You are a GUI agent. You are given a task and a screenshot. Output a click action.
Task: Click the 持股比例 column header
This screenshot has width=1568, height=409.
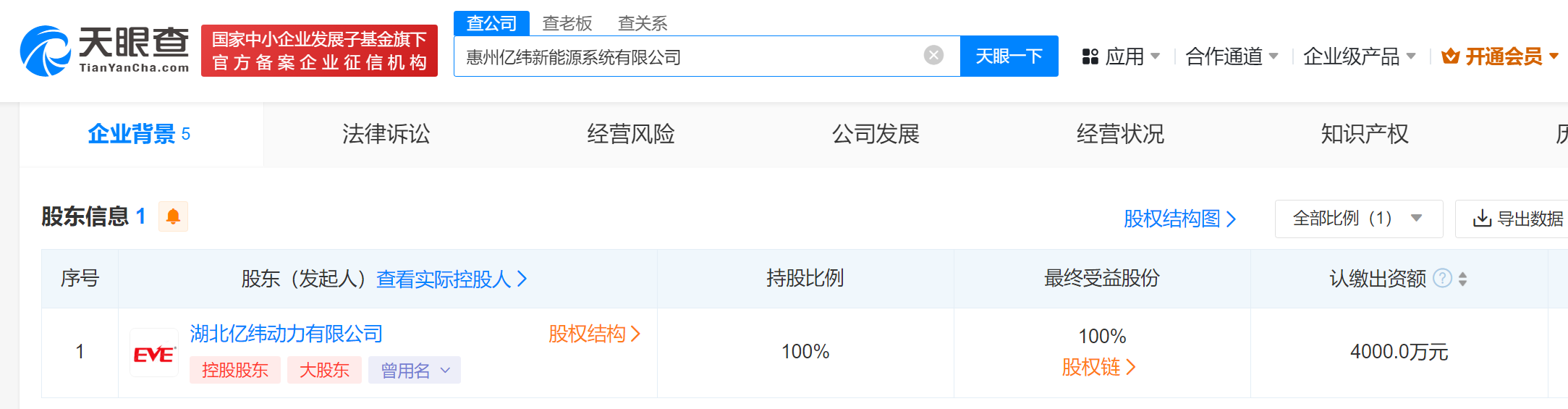pyautogui.click(x=805, y=278)
